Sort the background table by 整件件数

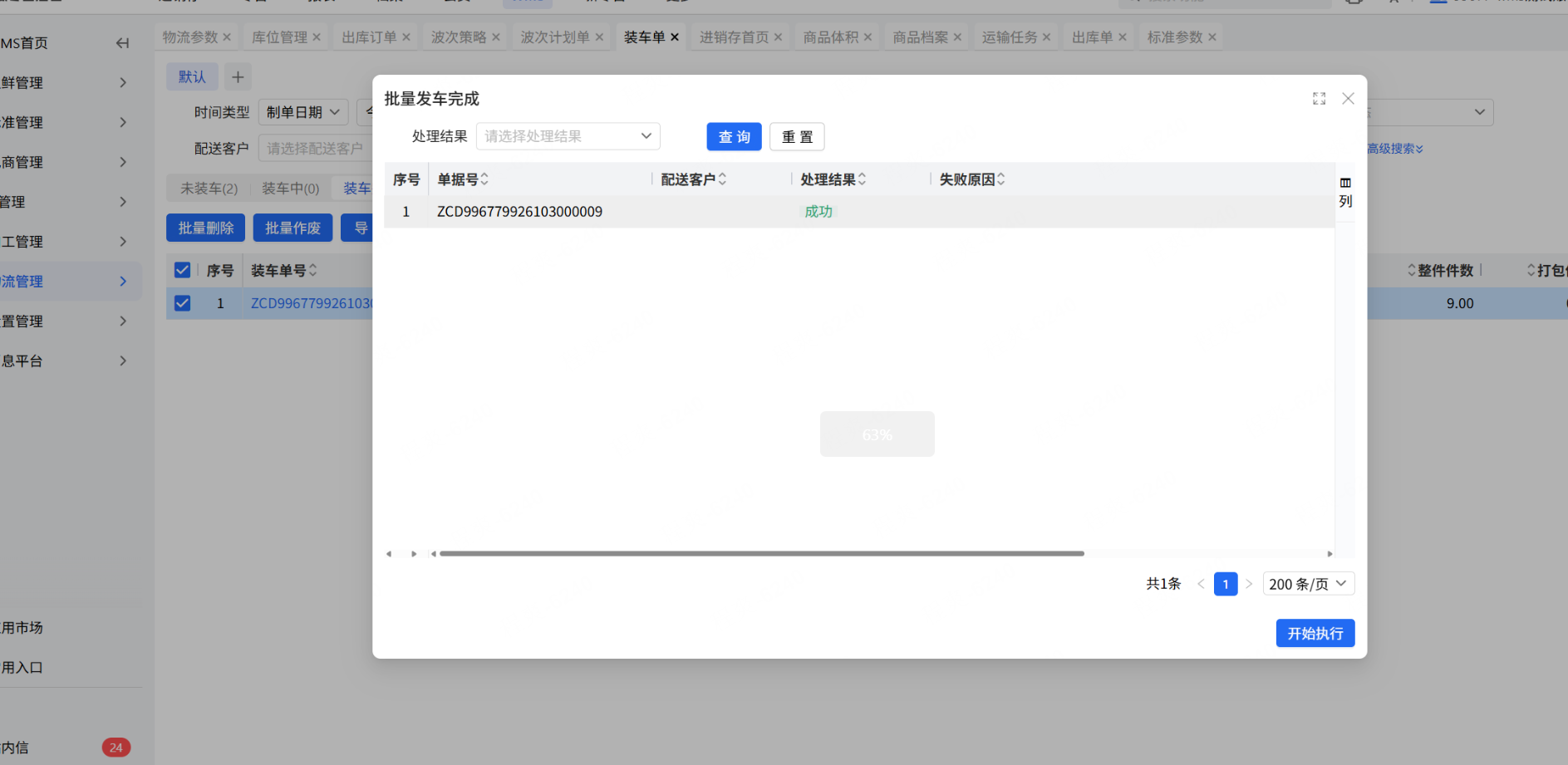(x=1412, y=271)
